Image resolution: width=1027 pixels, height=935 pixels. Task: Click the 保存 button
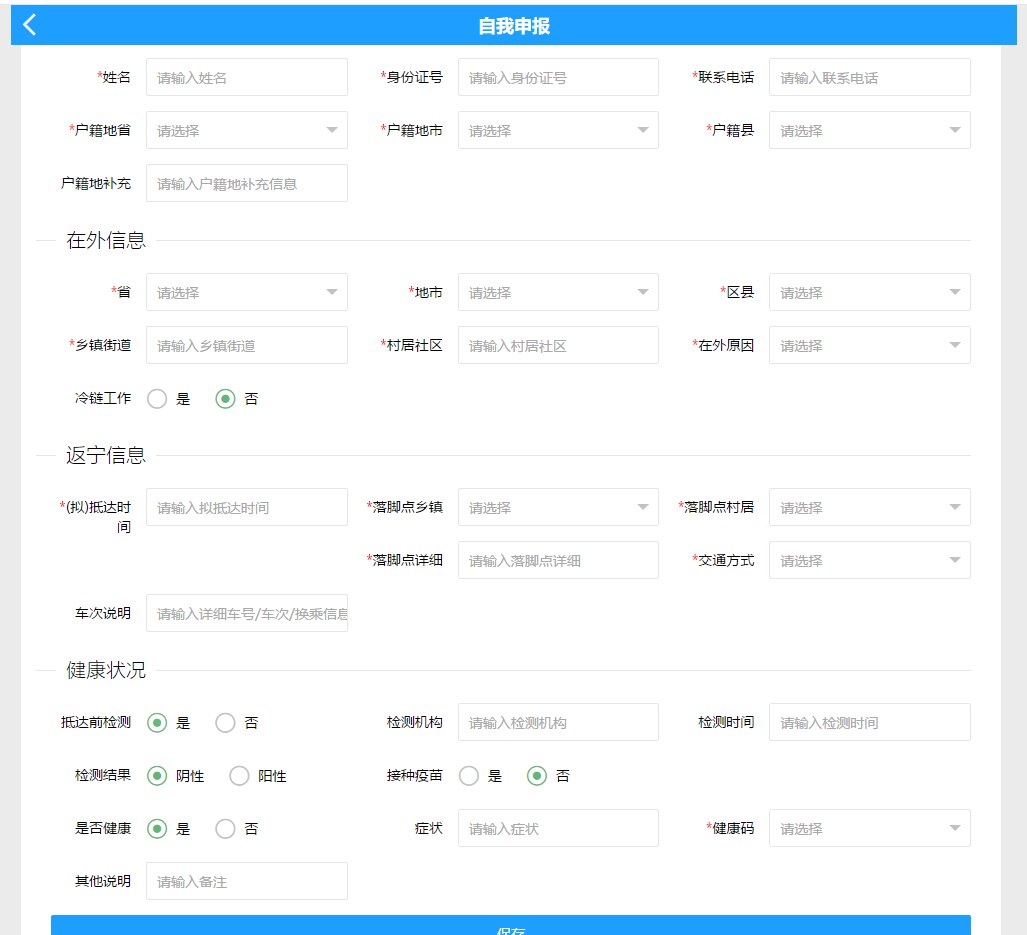point(510,926)
